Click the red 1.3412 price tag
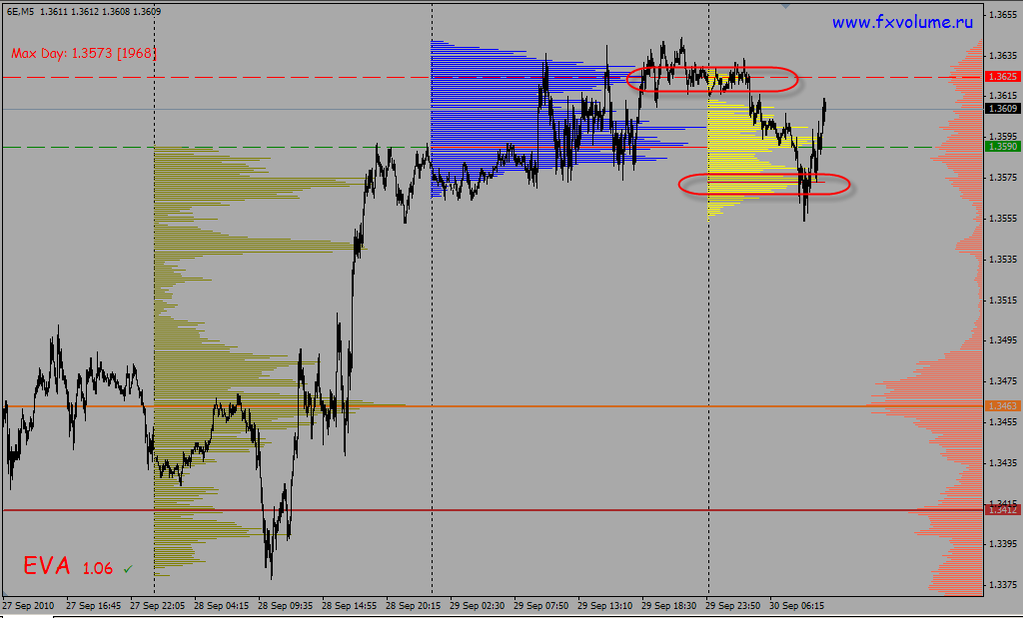Screen dimensions: 1024x618 1002,510
